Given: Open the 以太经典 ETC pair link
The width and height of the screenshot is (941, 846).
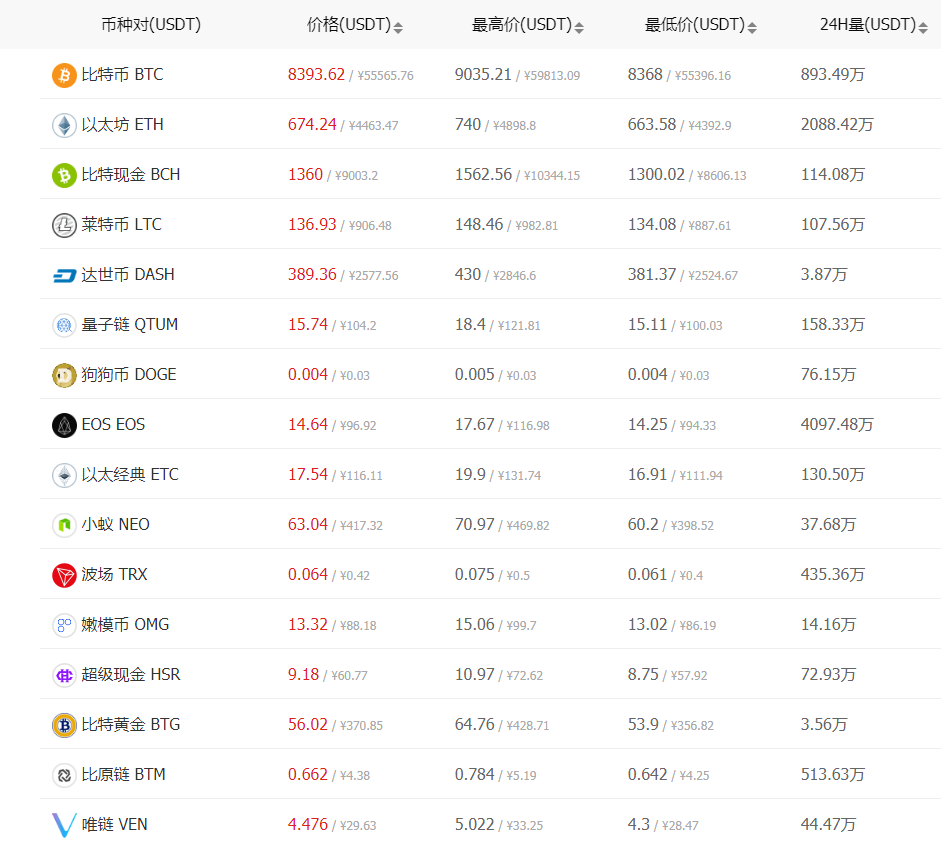Looking at the screenshot, I should point(130,475).
